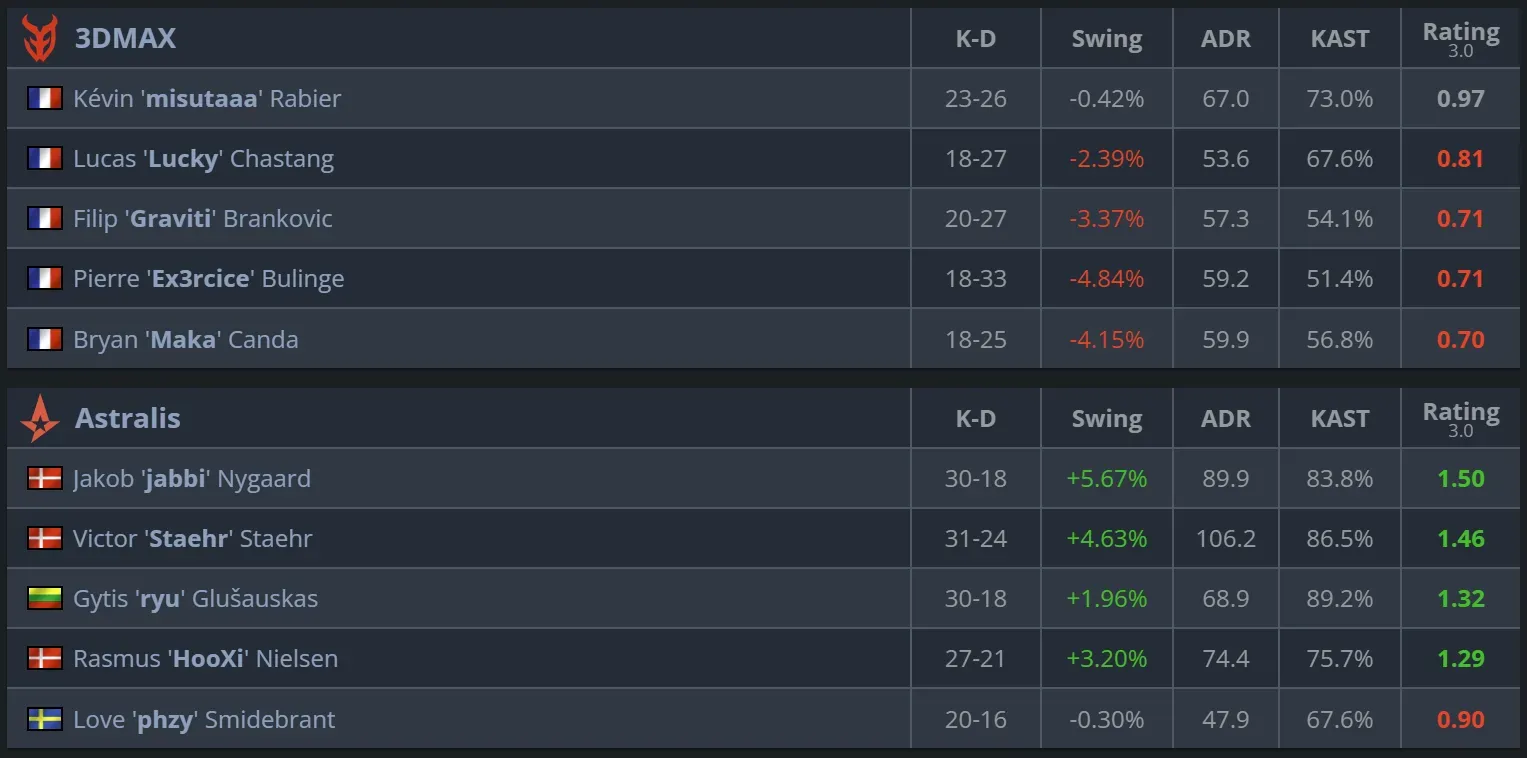Viewport: 1527px width, 758px height.
Task: Open Pierre 'Ex3rcice' Bulinge player page
Action: (x=208, y=279)
